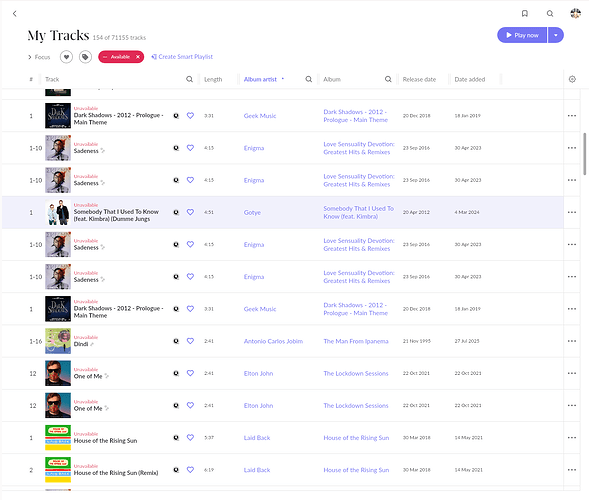Open column settings gear icon
Image resolution: width=589 pixels, height=500 pixels.
pos(572,79)
